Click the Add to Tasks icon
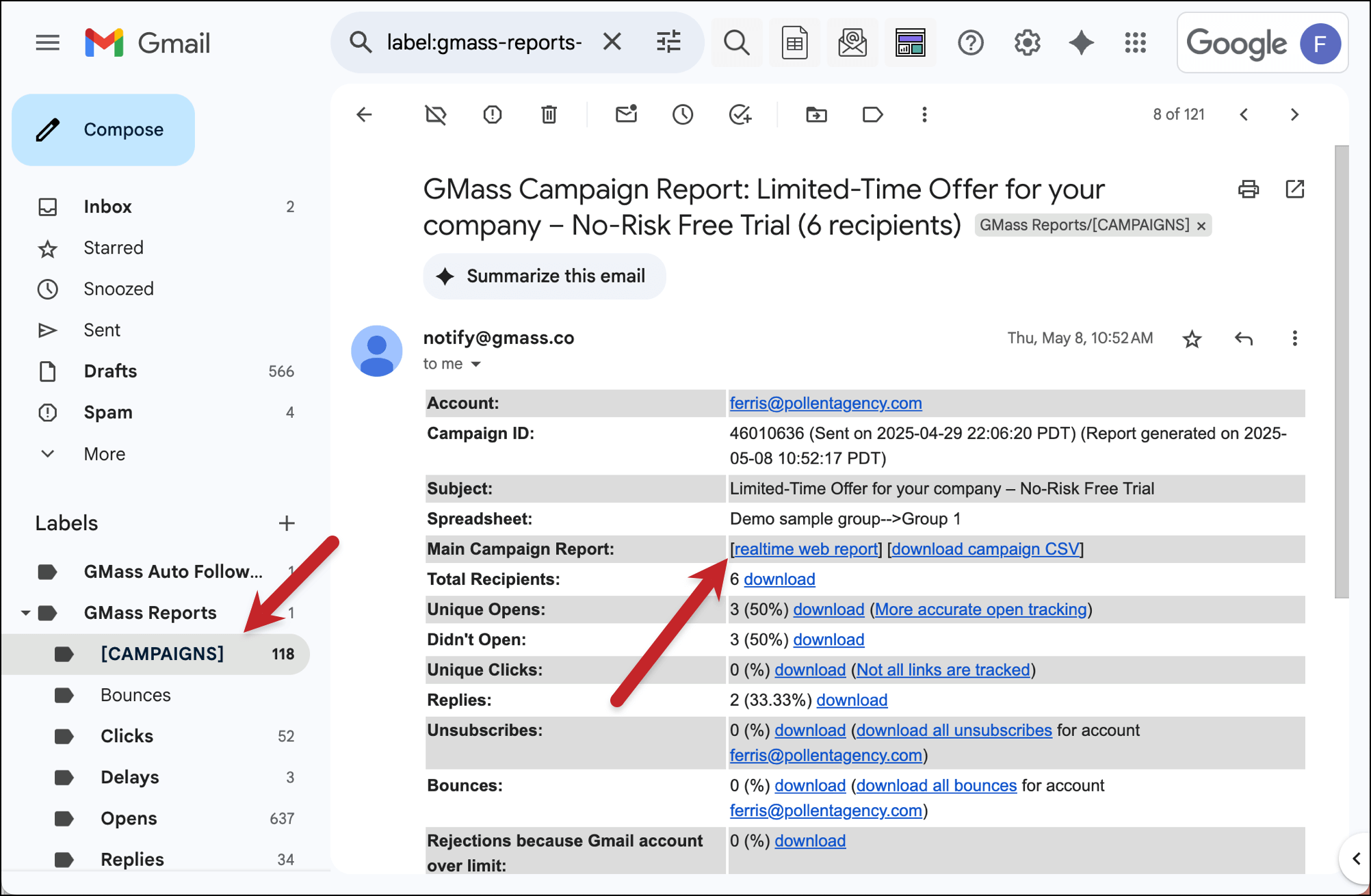 740,114
